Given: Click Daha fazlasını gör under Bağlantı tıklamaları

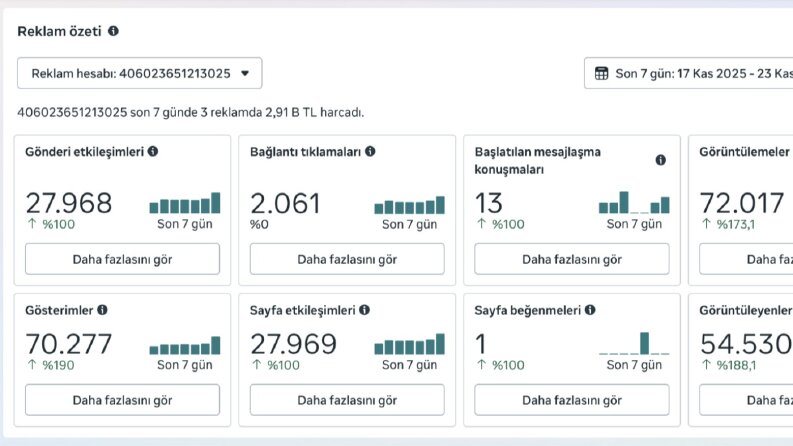Looking at the screenshot, I should pyautogui.click(x=347, y=259).
